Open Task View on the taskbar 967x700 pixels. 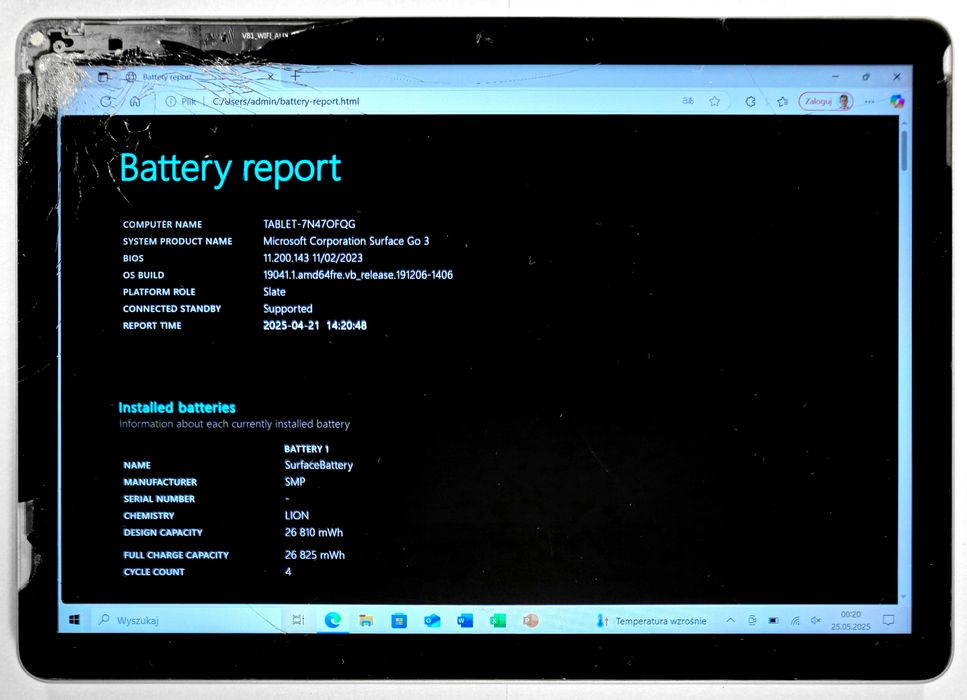[x=298, y=620]
